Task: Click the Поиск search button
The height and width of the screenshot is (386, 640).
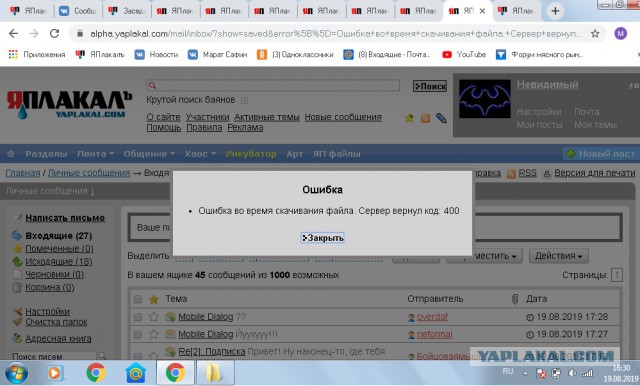Action: tap(430, 86)
